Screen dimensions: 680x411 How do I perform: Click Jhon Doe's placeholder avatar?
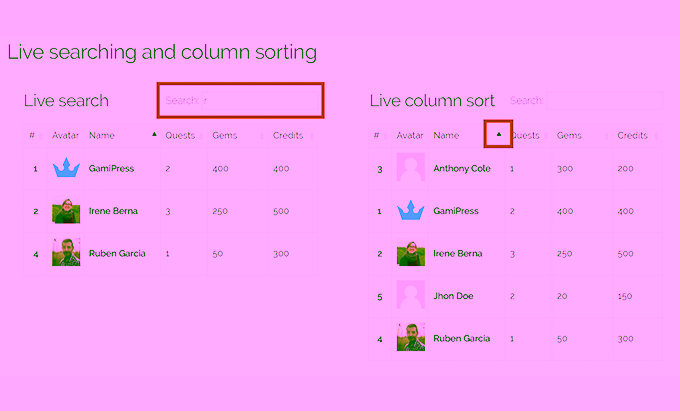coord(411,296)
